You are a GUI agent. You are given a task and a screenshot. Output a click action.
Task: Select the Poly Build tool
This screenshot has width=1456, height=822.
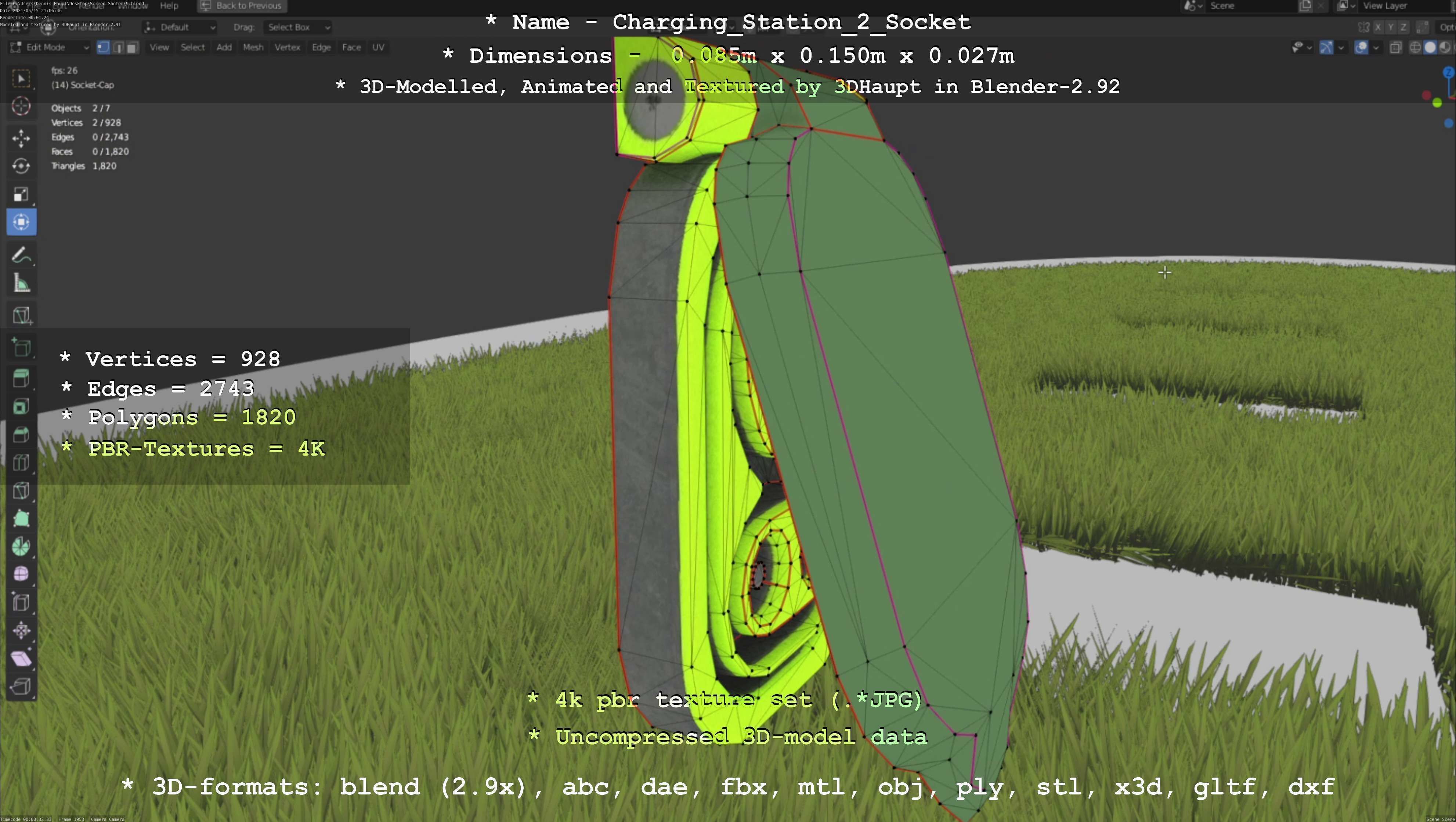[x=21, y=519]
